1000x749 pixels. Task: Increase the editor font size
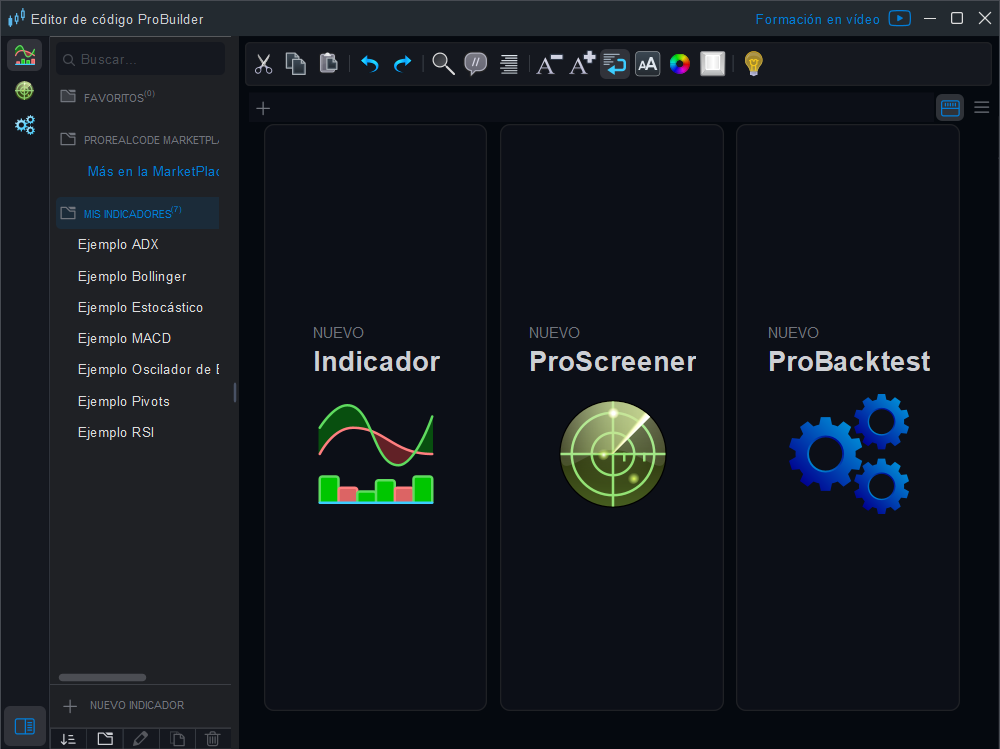582,64
